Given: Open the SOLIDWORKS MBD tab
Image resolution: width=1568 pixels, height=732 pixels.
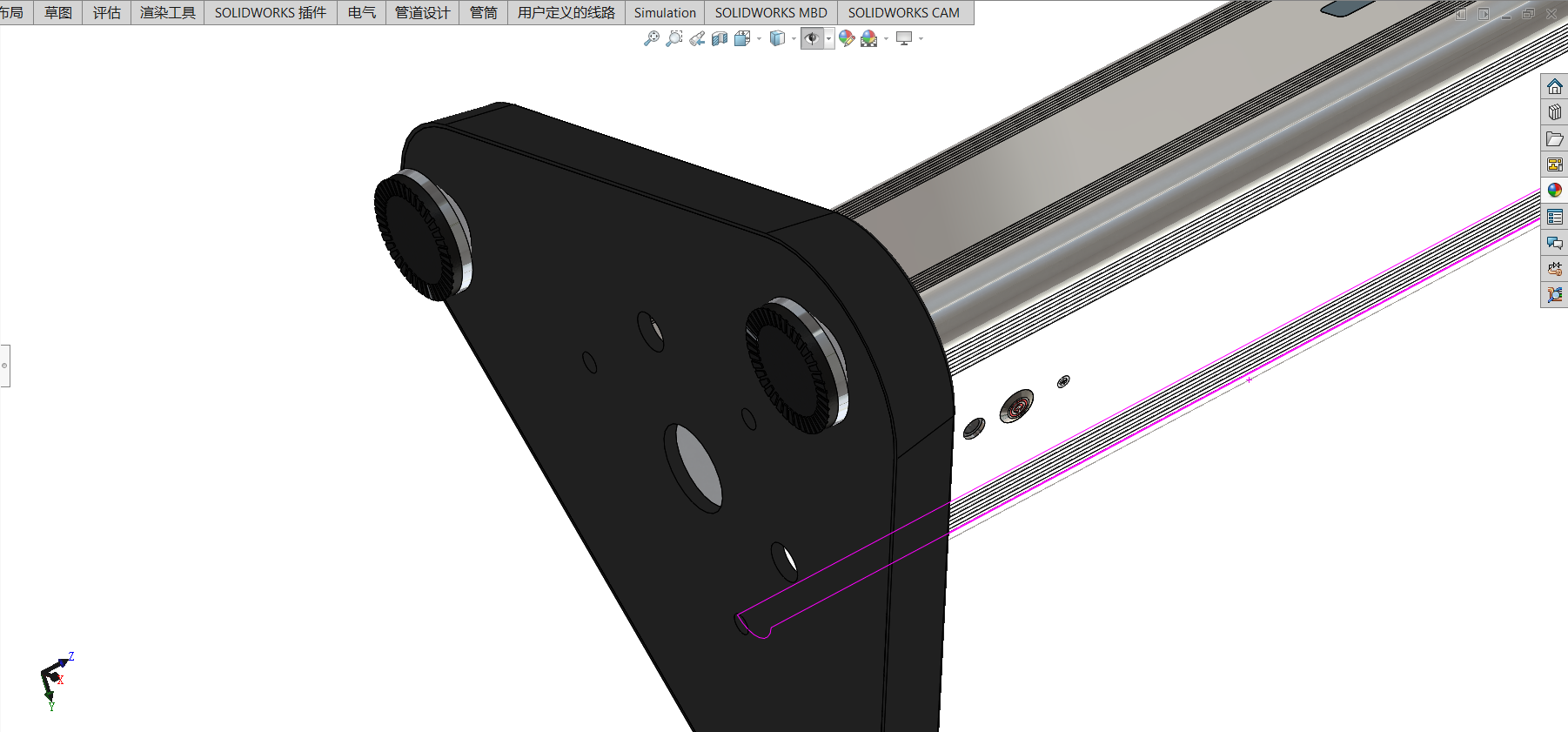Looking at the screenshot, I should [771, 12].
